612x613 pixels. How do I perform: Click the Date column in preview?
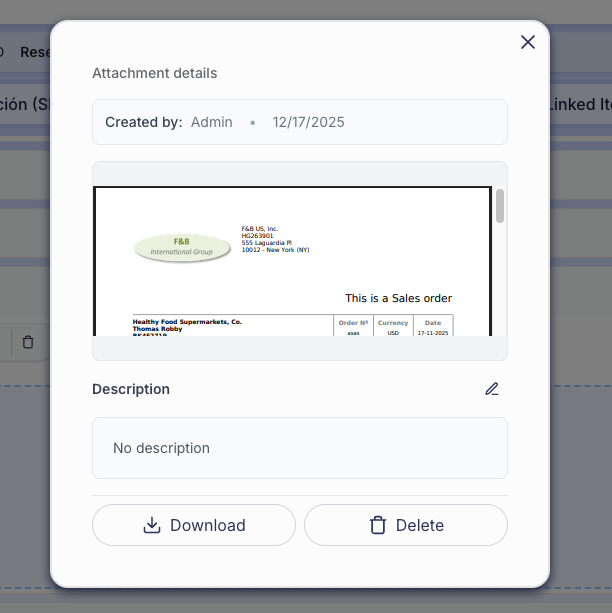pos(432,323)
